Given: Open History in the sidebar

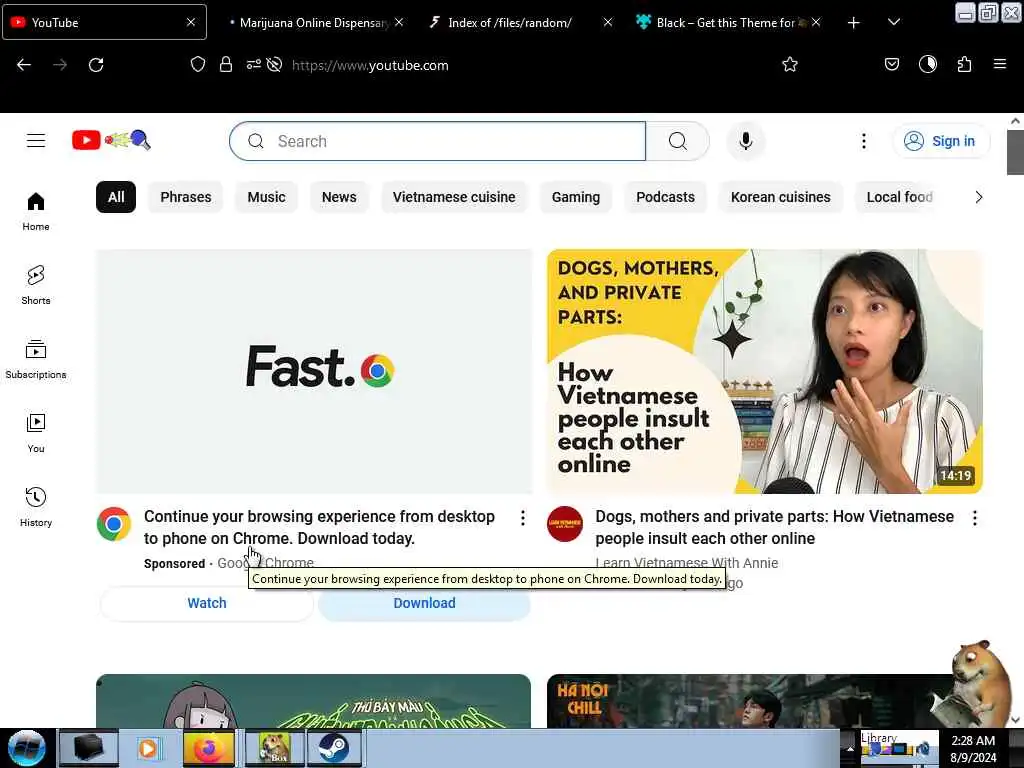Looking at the screenshot, I should 36,507.
